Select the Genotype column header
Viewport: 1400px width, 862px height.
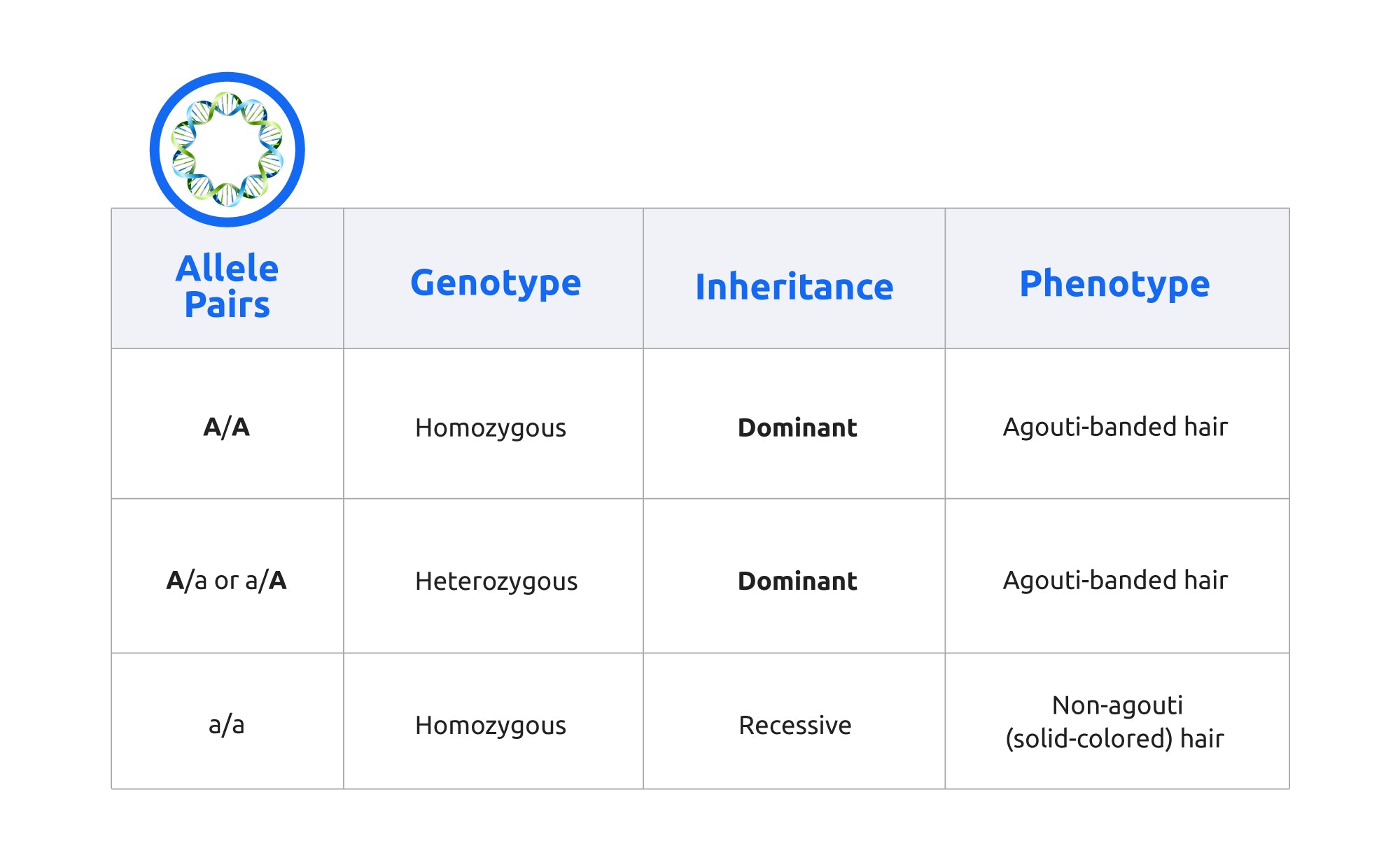[x=496, y=283]
